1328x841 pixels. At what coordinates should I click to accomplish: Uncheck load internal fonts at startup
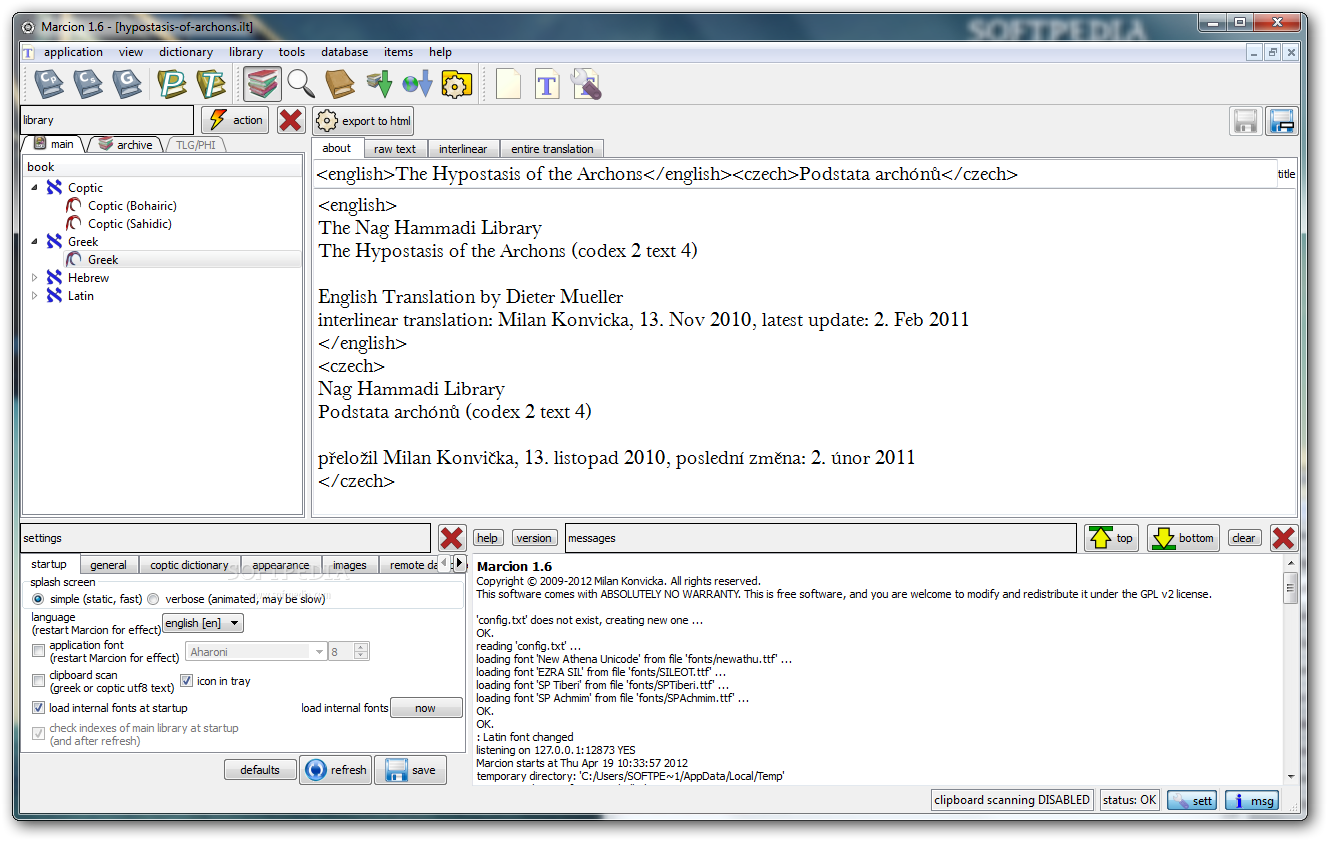point(39,708)
